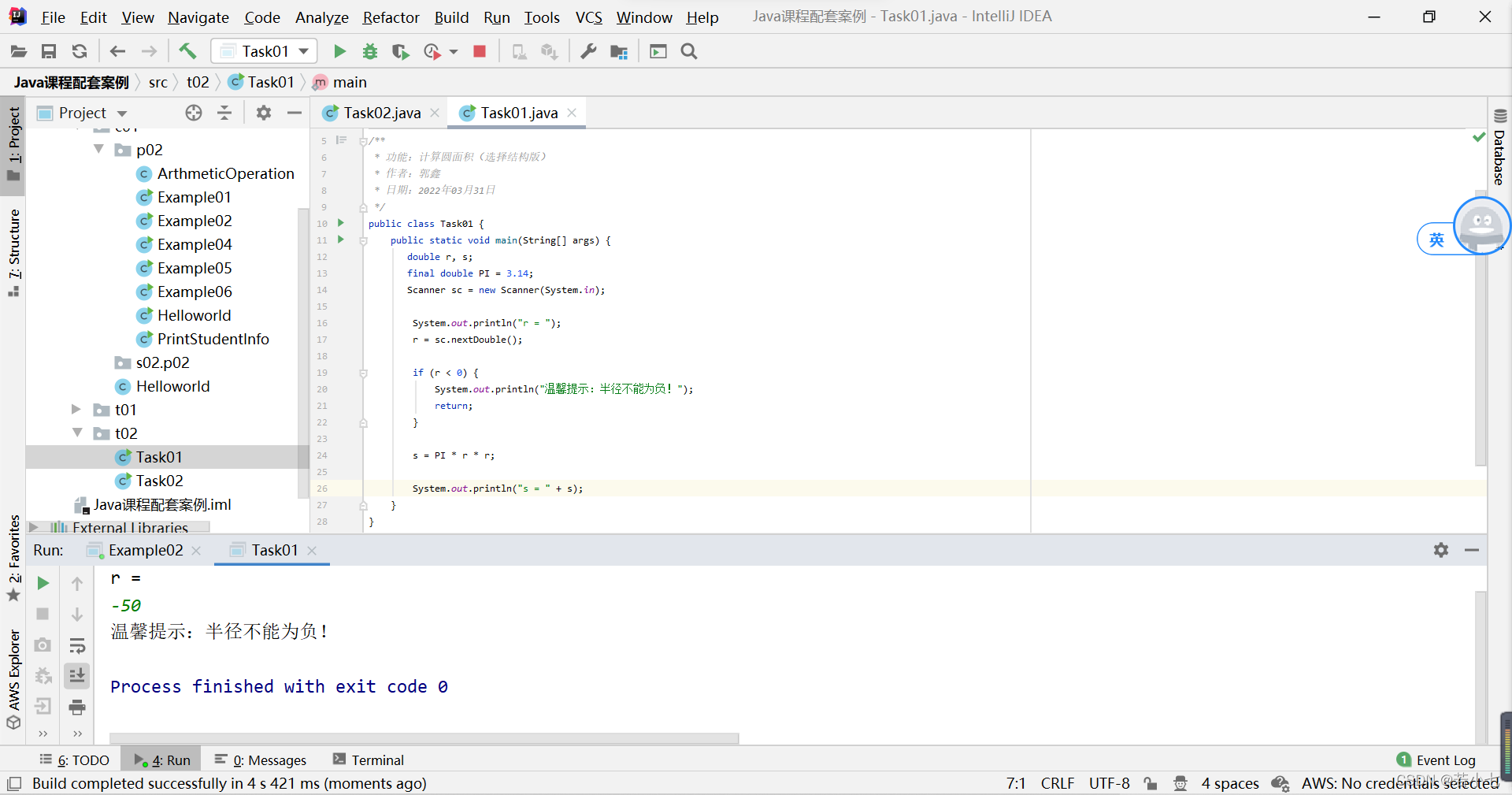Open the Project view mode dropdown
The width and height of the screenshot is (1512, 795).
pyautogui.click(x=122, y=114)
